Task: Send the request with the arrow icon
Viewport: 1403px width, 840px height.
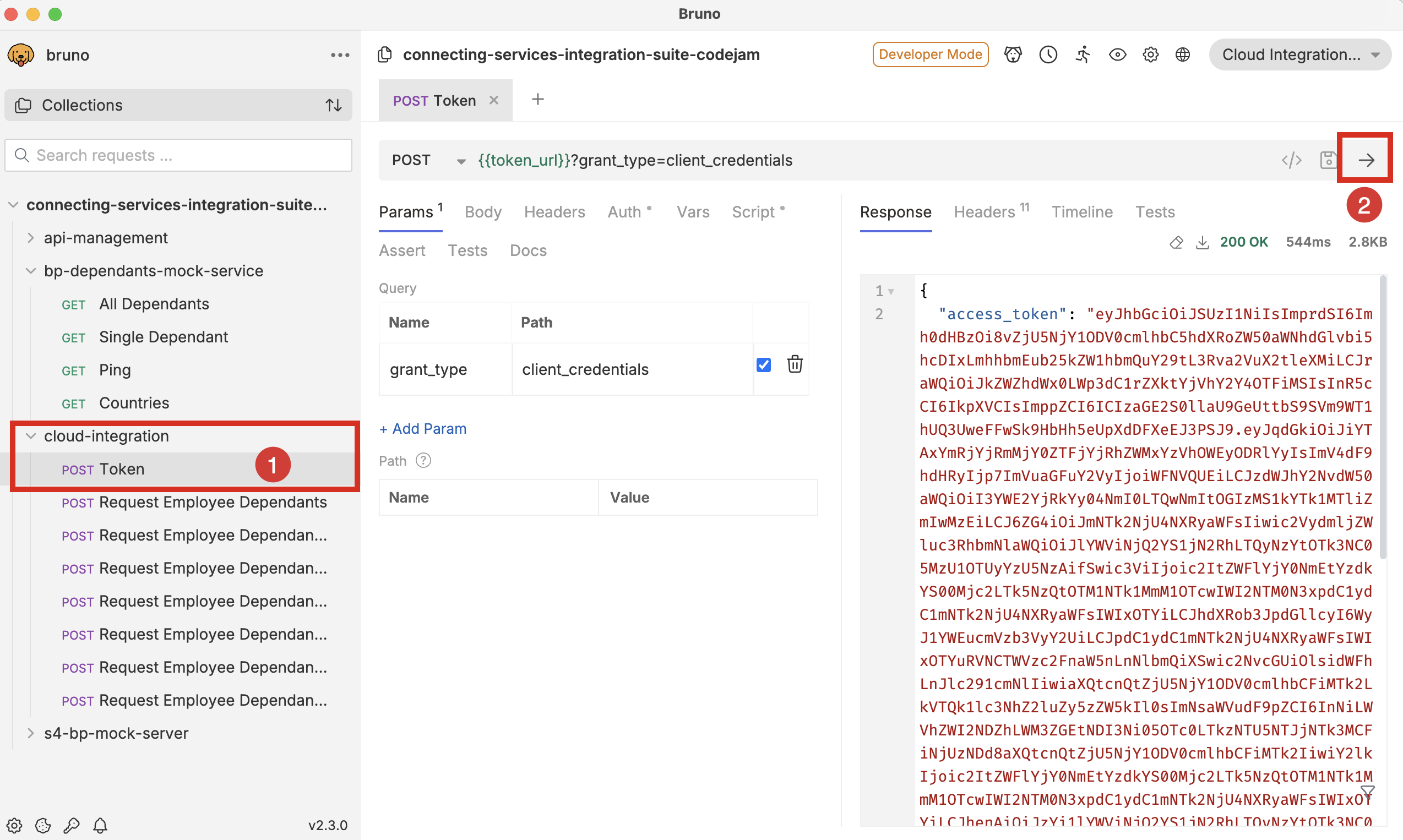Action: point(1366,160)
